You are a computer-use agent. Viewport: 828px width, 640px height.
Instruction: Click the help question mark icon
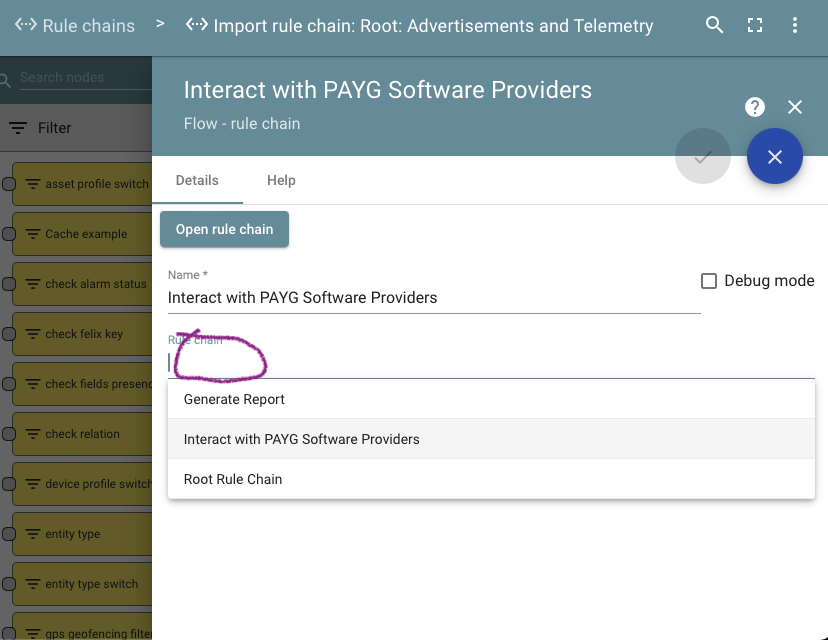(x=755, y=107)
